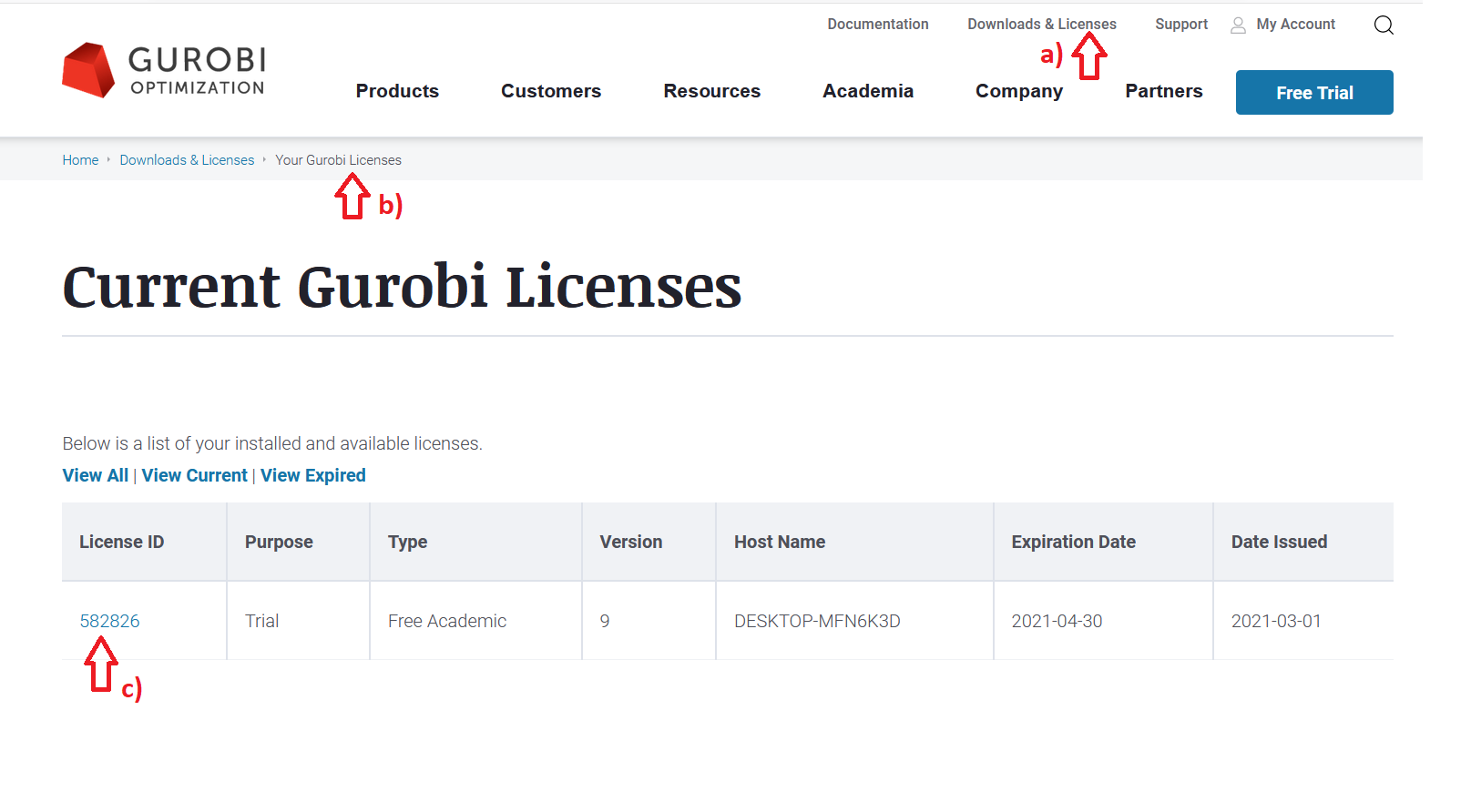
Task: Open the Academia menu
Action: (x=868, y=91)
